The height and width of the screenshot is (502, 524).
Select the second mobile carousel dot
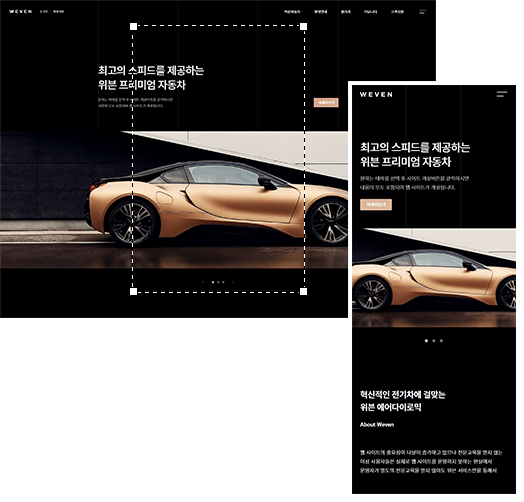tap(434, 341)
